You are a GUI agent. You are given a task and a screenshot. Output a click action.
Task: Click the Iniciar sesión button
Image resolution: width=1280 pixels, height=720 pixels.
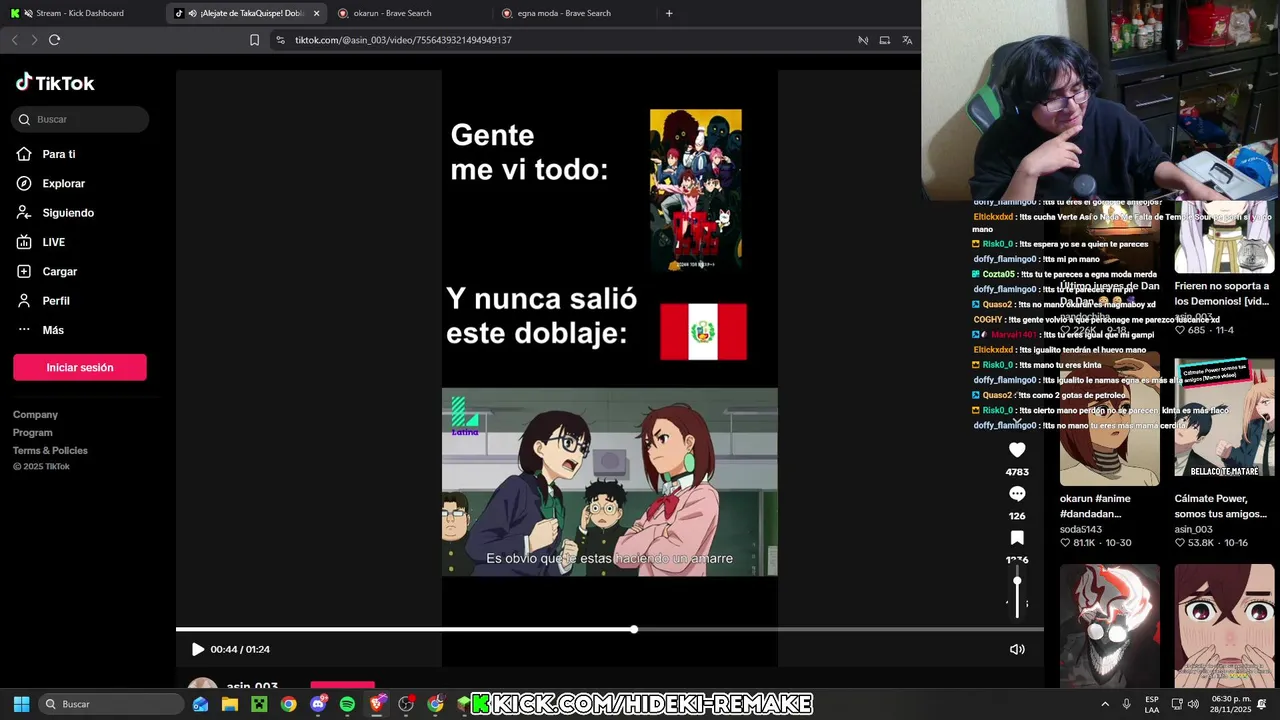[x=80, y=367]
